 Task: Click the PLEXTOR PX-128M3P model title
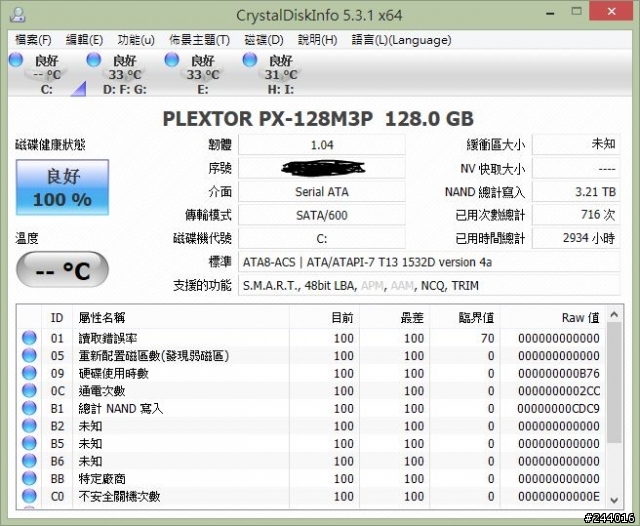(x=318, y=119)
